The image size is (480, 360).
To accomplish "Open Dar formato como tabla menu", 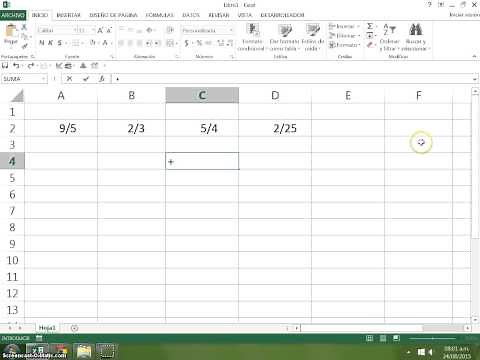I will point(285,37).
